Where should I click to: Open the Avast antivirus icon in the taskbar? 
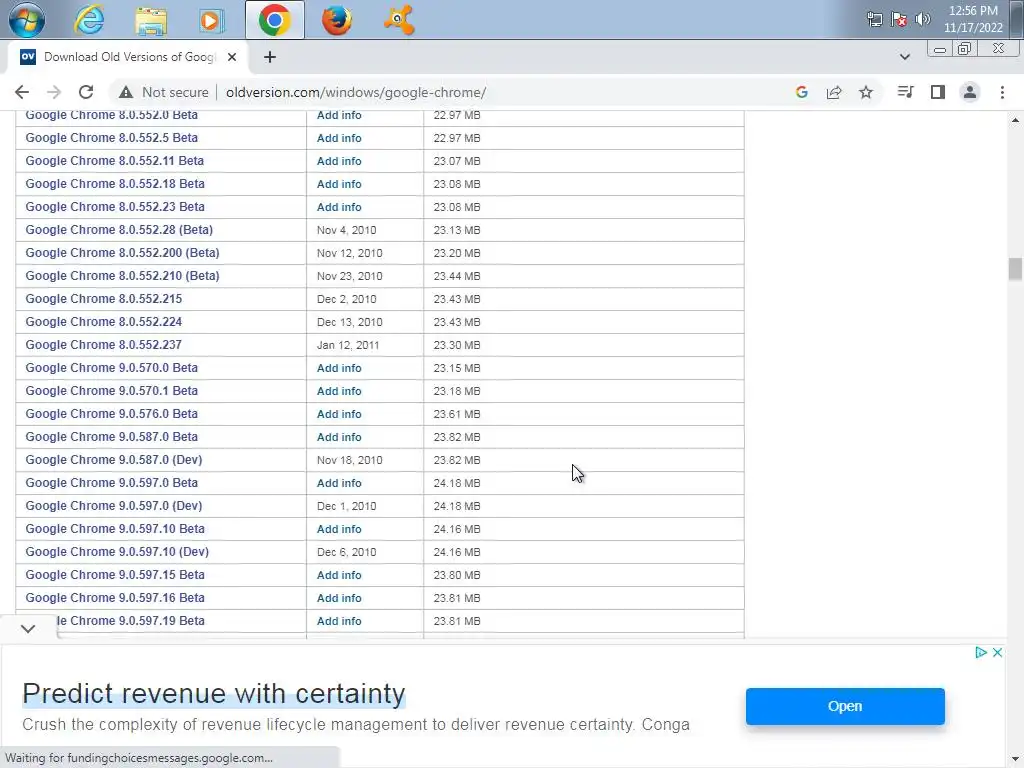(x=399, y=20)
